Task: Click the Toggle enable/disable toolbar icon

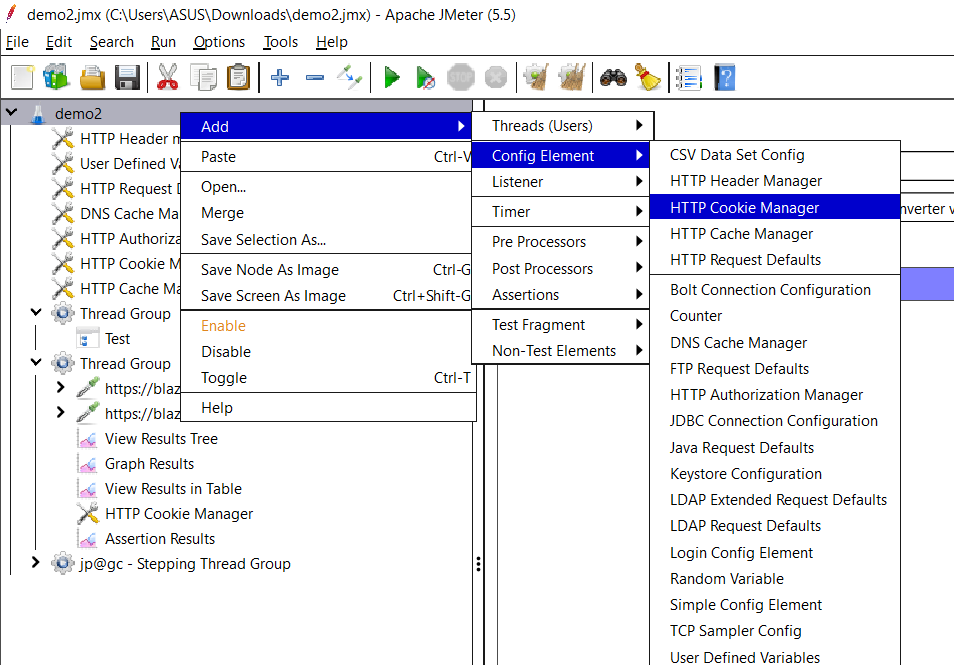Action: pos(350,78)
